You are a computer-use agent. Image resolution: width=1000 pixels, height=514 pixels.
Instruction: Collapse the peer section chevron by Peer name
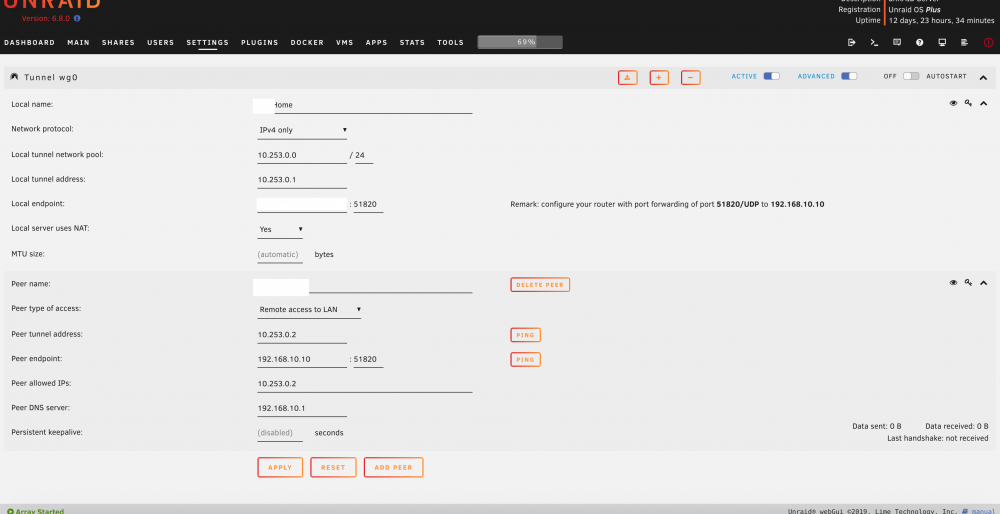[983, 283]
